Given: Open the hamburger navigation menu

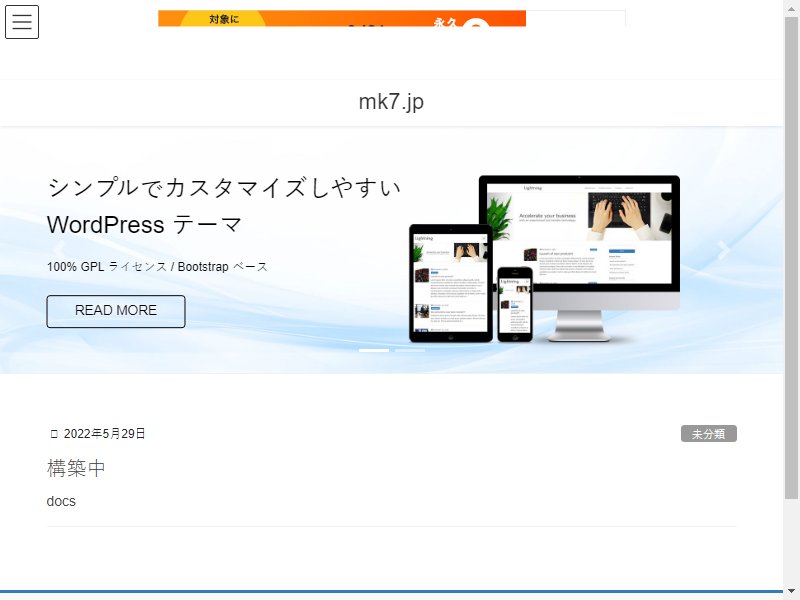Looking at the screenshot, I should [22, 22].
